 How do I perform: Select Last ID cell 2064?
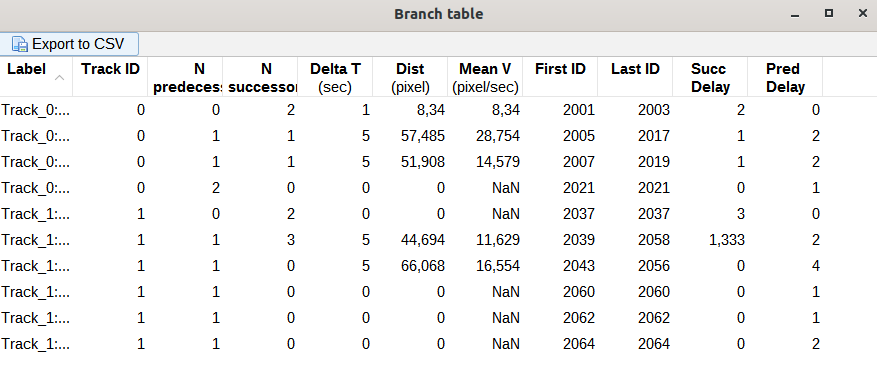[x=635, y=344]
